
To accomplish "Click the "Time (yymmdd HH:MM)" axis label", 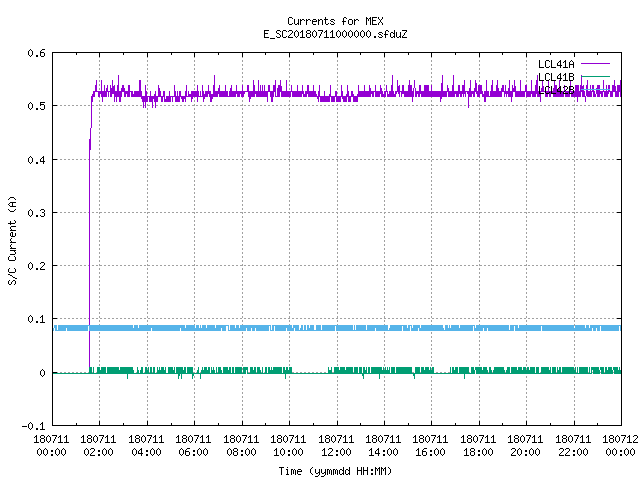I will [x=335, y=471].
